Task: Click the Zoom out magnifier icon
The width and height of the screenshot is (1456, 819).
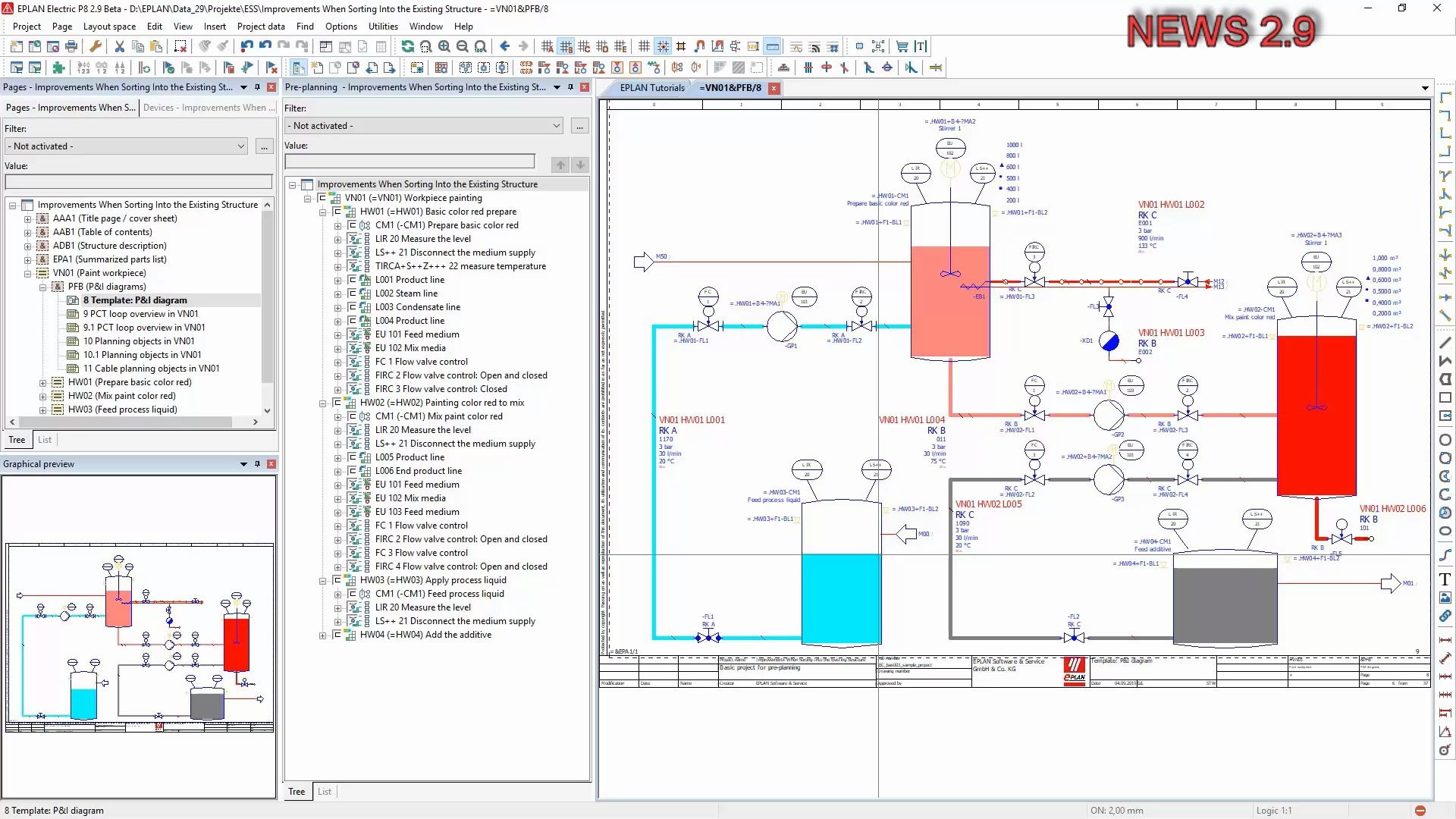Action: coord(463,47)
